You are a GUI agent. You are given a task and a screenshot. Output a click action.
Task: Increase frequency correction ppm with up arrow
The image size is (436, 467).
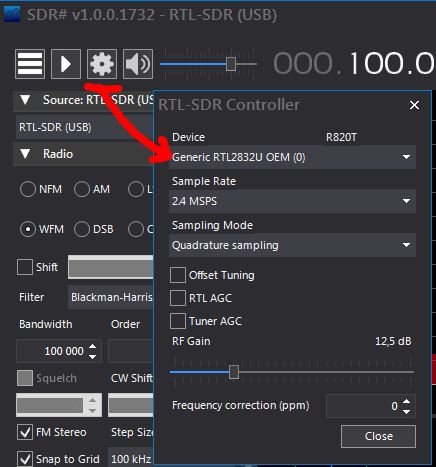click(406, 401)
